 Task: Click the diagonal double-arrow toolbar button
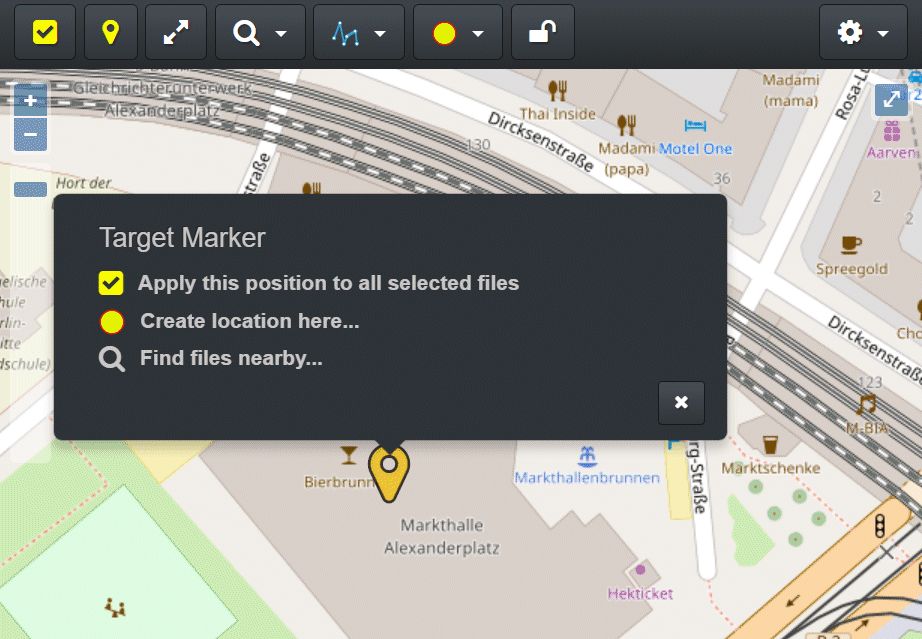tap(176, 32)
